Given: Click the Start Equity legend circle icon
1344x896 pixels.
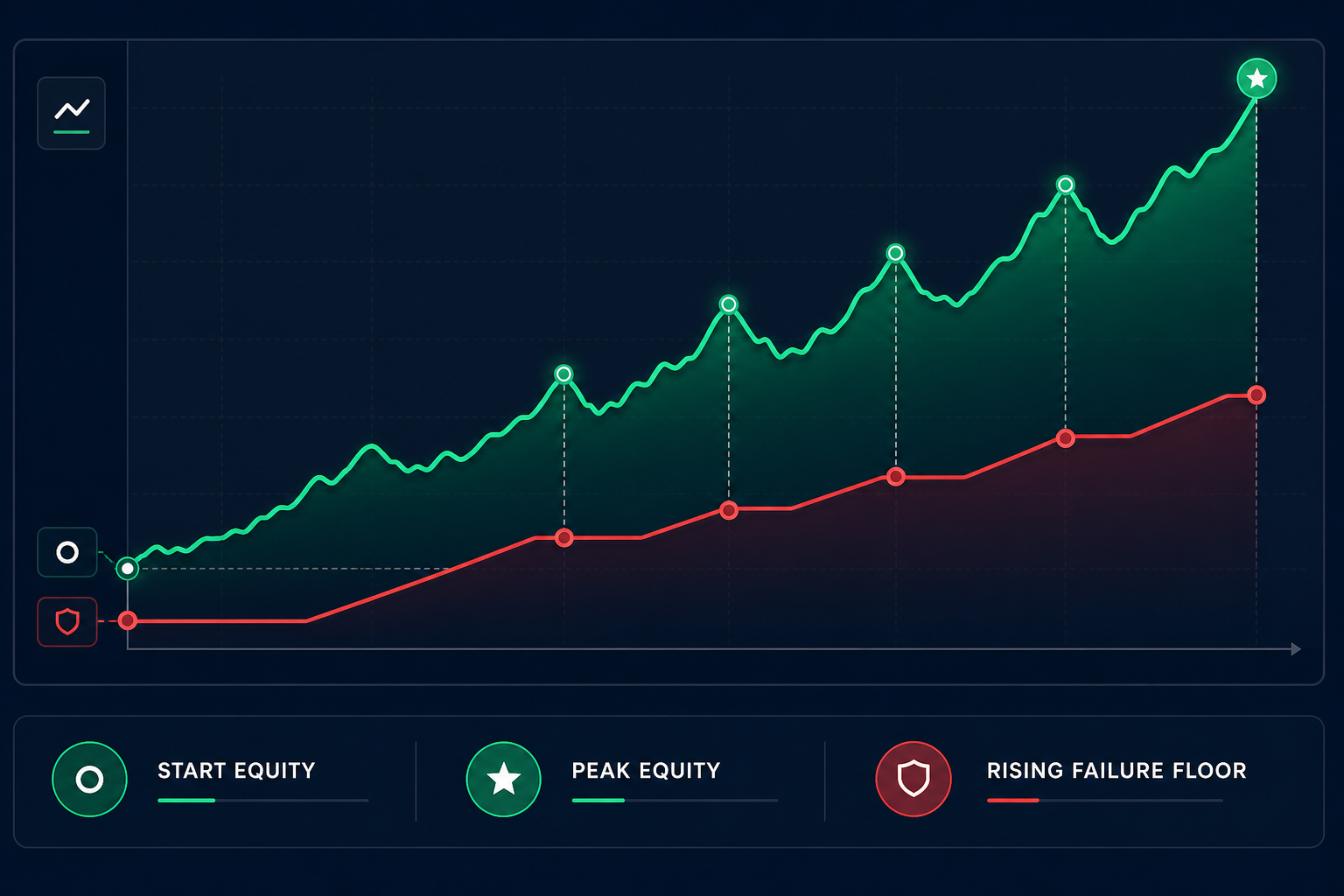Looking at the screenshot, I should pos(89,779).
